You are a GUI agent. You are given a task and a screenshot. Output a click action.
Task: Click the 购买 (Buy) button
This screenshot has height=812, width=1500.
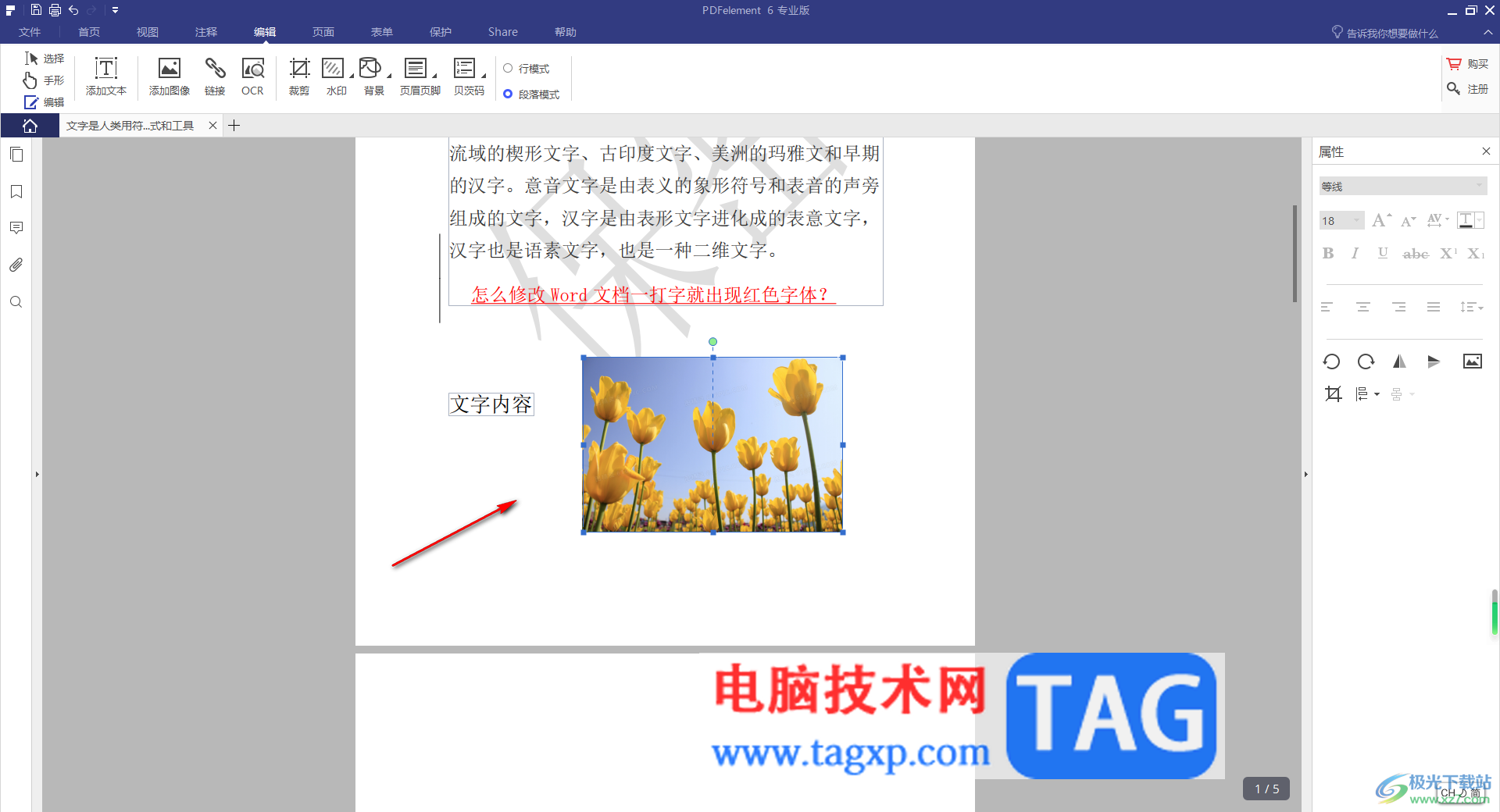1467,64
